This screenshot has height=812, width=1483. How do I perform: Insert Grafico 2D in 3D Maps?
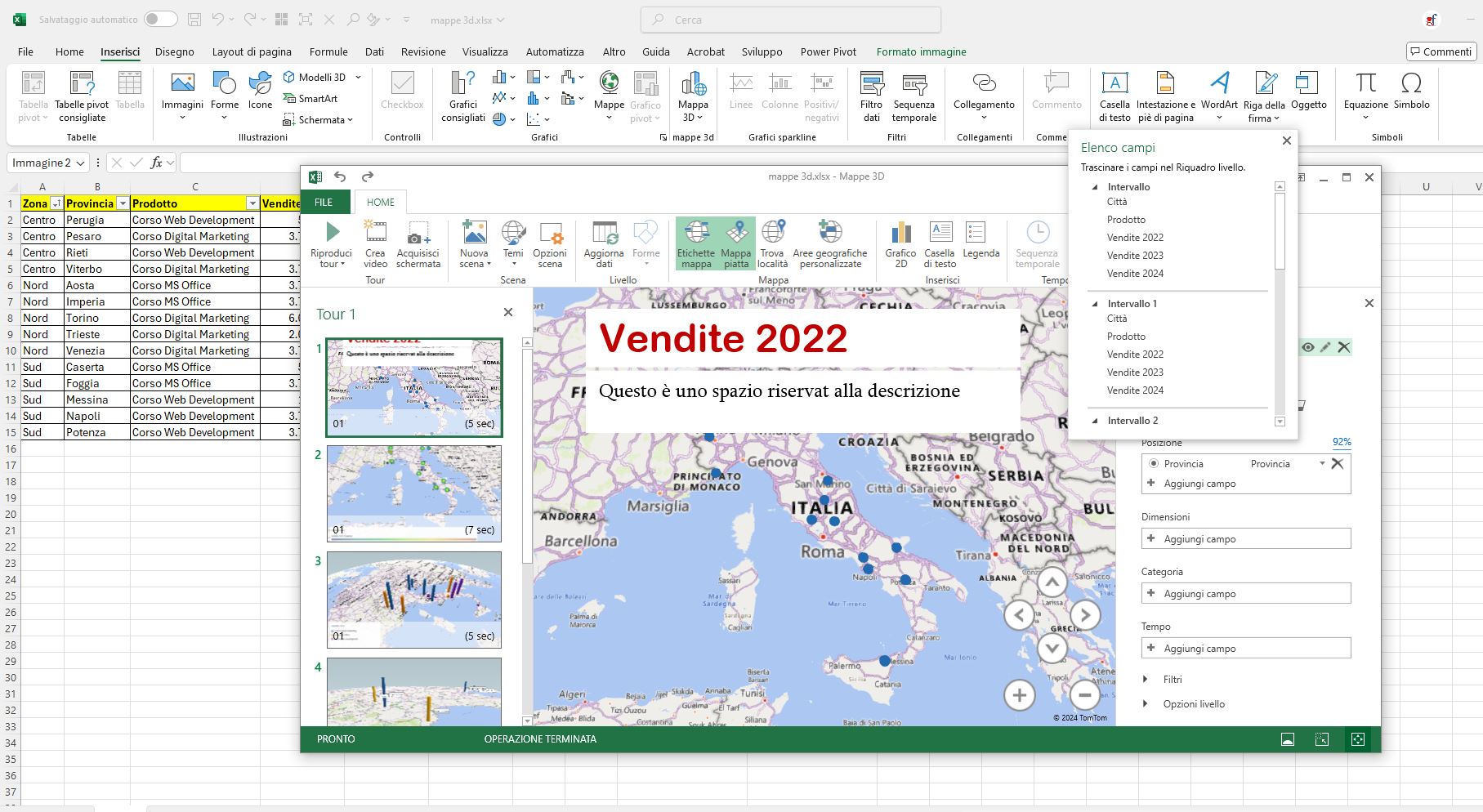(x=900, y=243)
